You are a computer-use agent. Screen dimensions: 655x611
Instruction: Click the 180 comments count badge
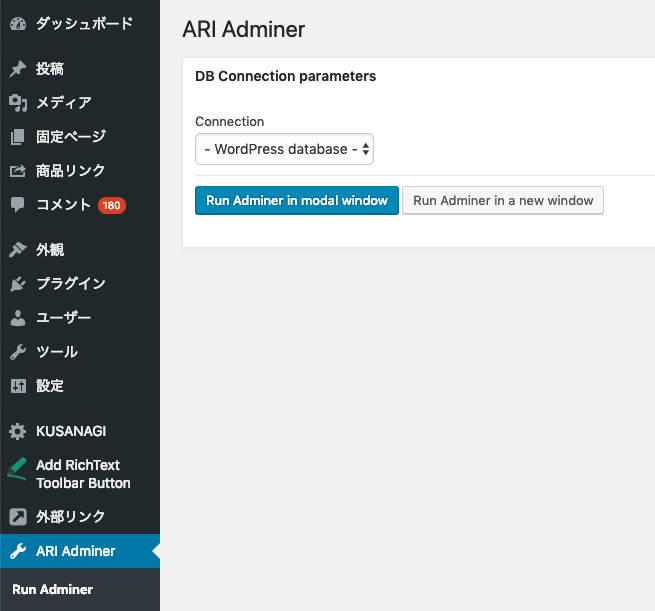pos(112,205)
